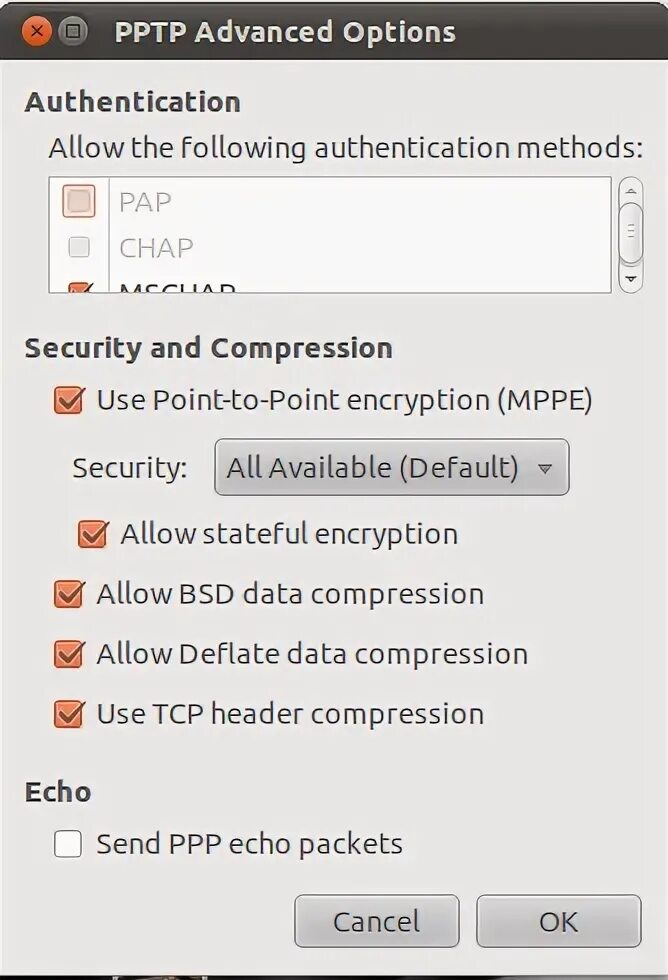Viewport: 668px width, 980px height.
Task: Uncheck Allow Deflate data compression
Action: pos(69,654)
